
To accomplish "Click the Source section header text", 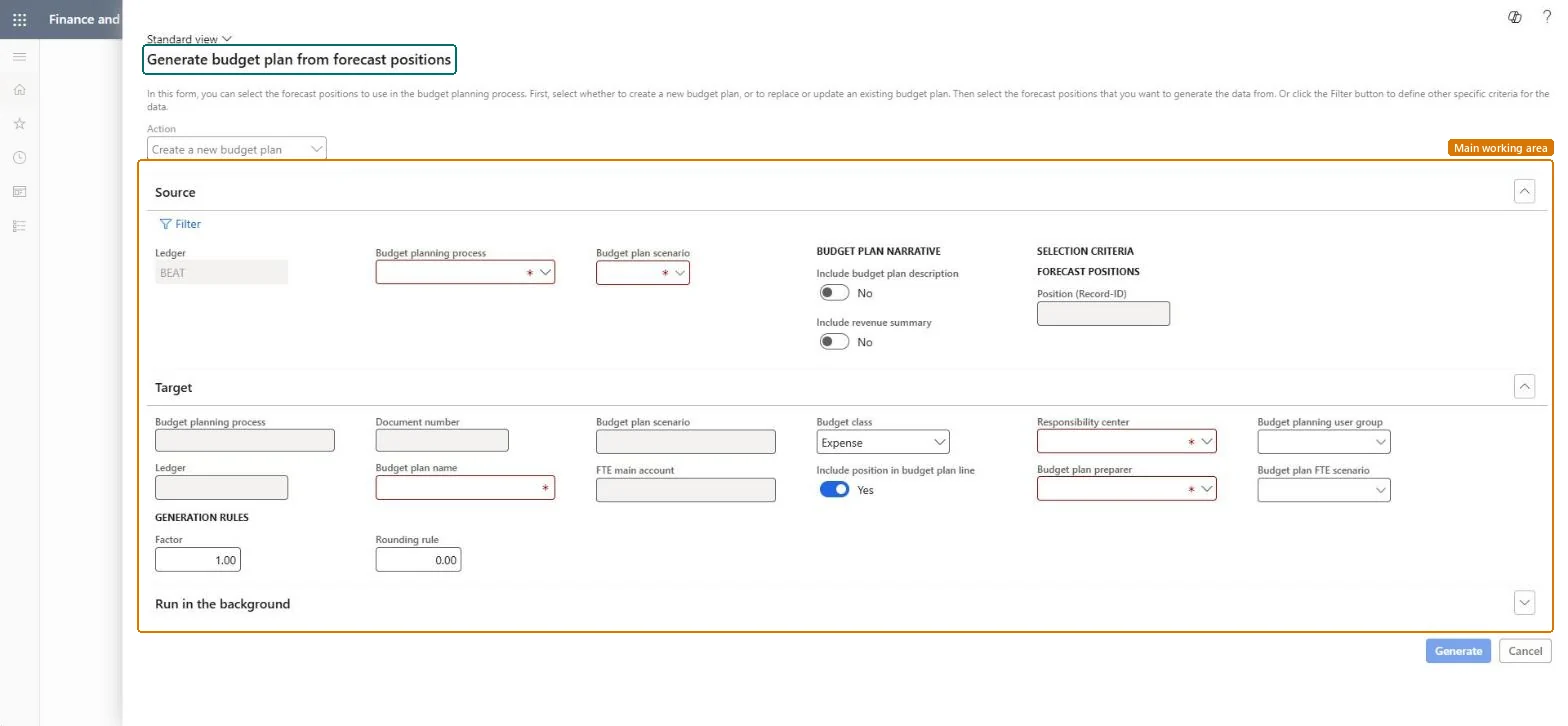I will point(175,192).
